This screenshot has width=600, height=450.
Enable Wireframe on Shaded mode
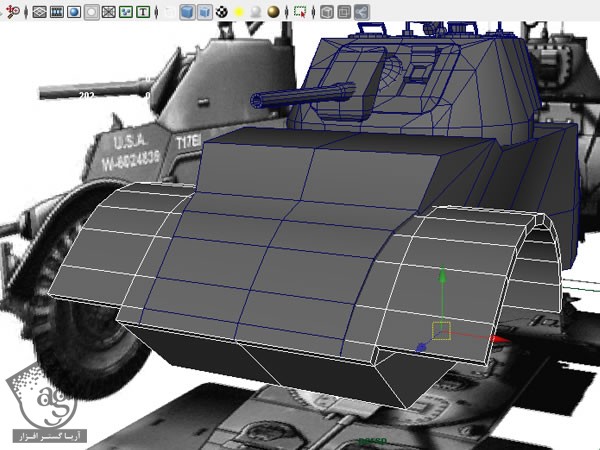tap(204, 13)
